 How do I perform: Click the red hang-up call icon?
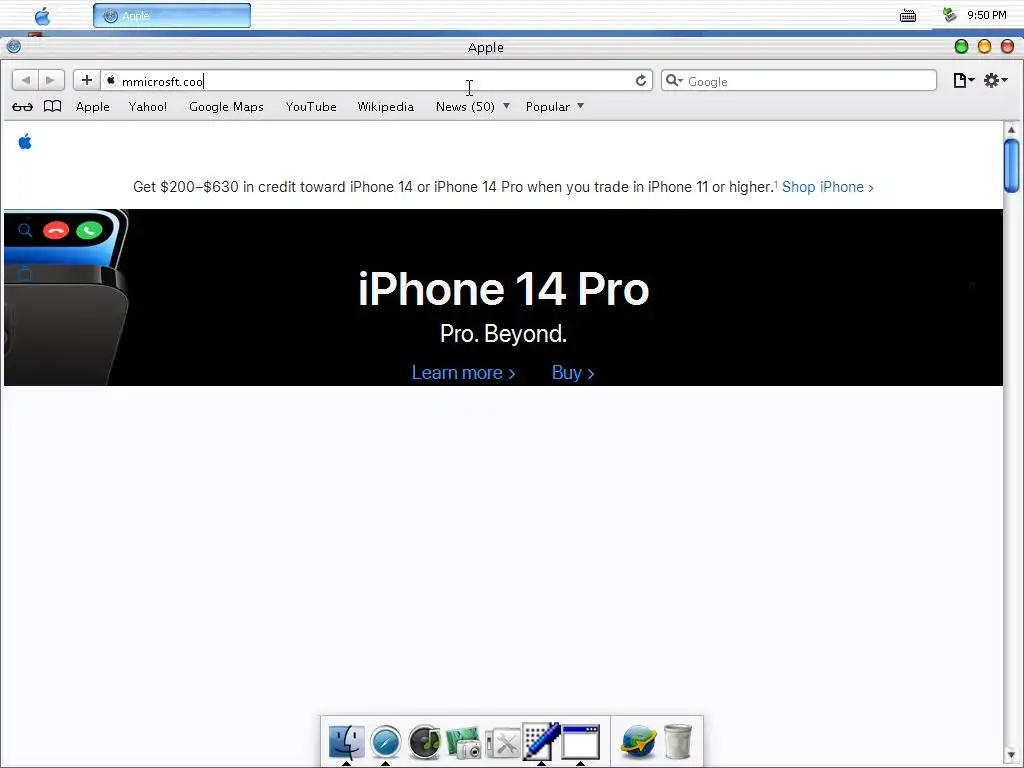pyautogui.click(x=56, y=230)
